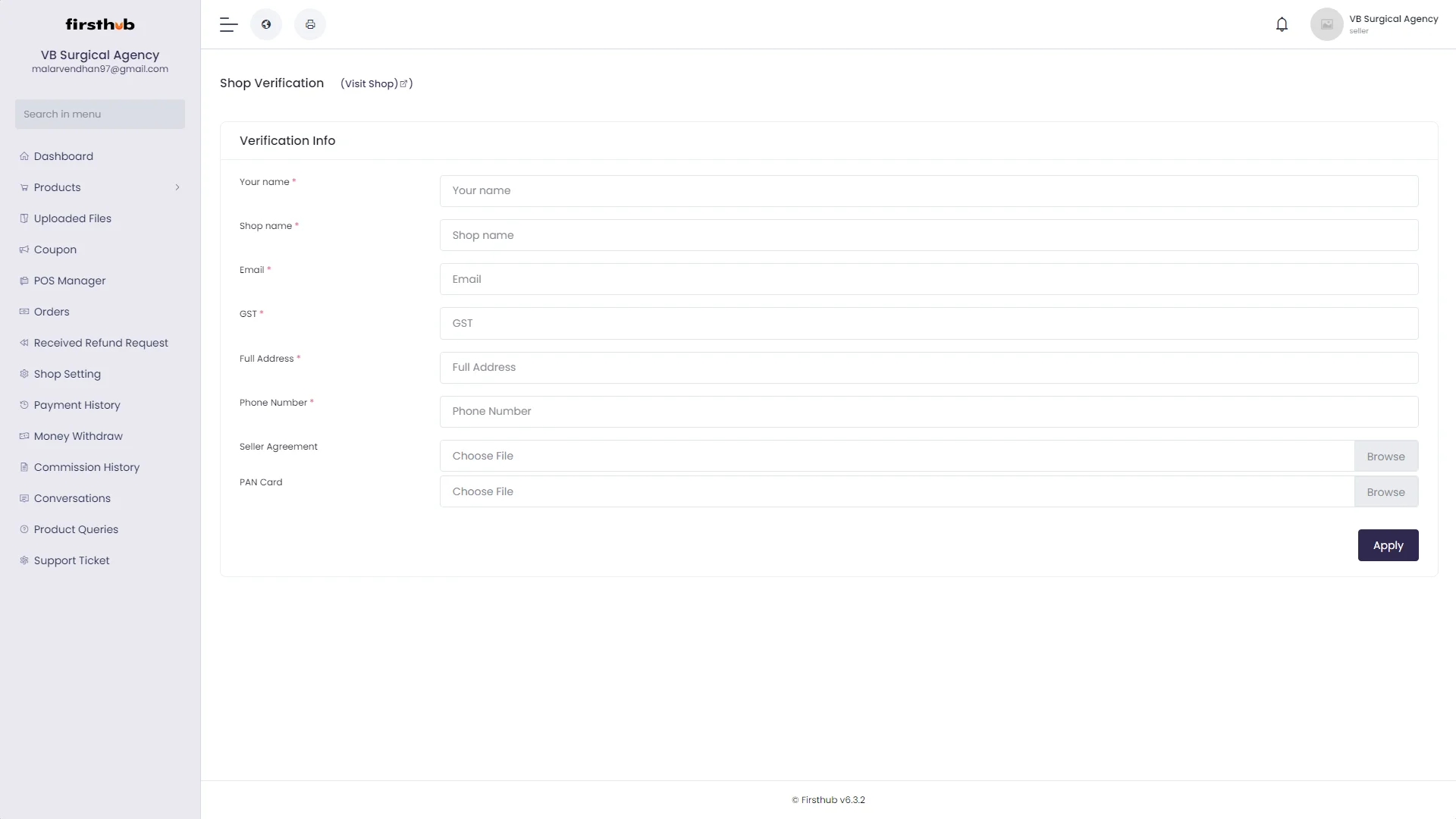Click the Dashboard home icon
The image size is (1456, 819).
pos(24,156)
